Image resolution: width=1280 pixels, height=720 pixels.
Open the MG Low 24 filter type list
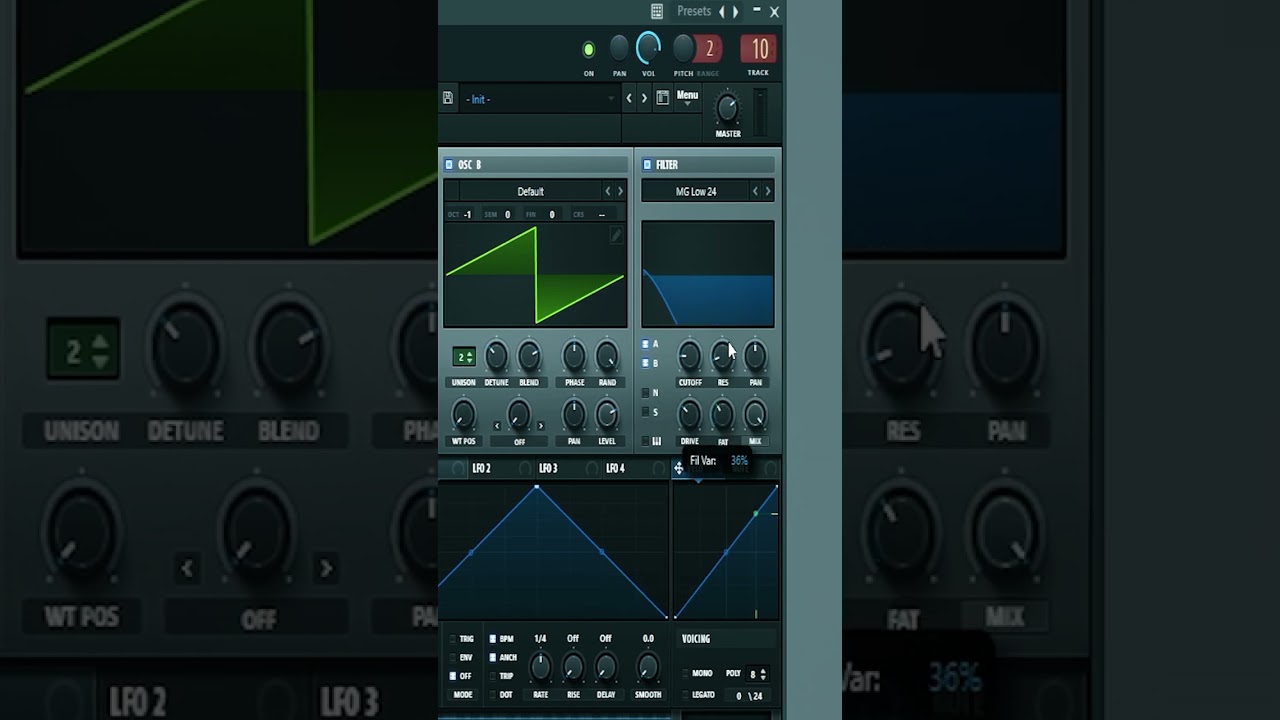click(x=696, y=191)
